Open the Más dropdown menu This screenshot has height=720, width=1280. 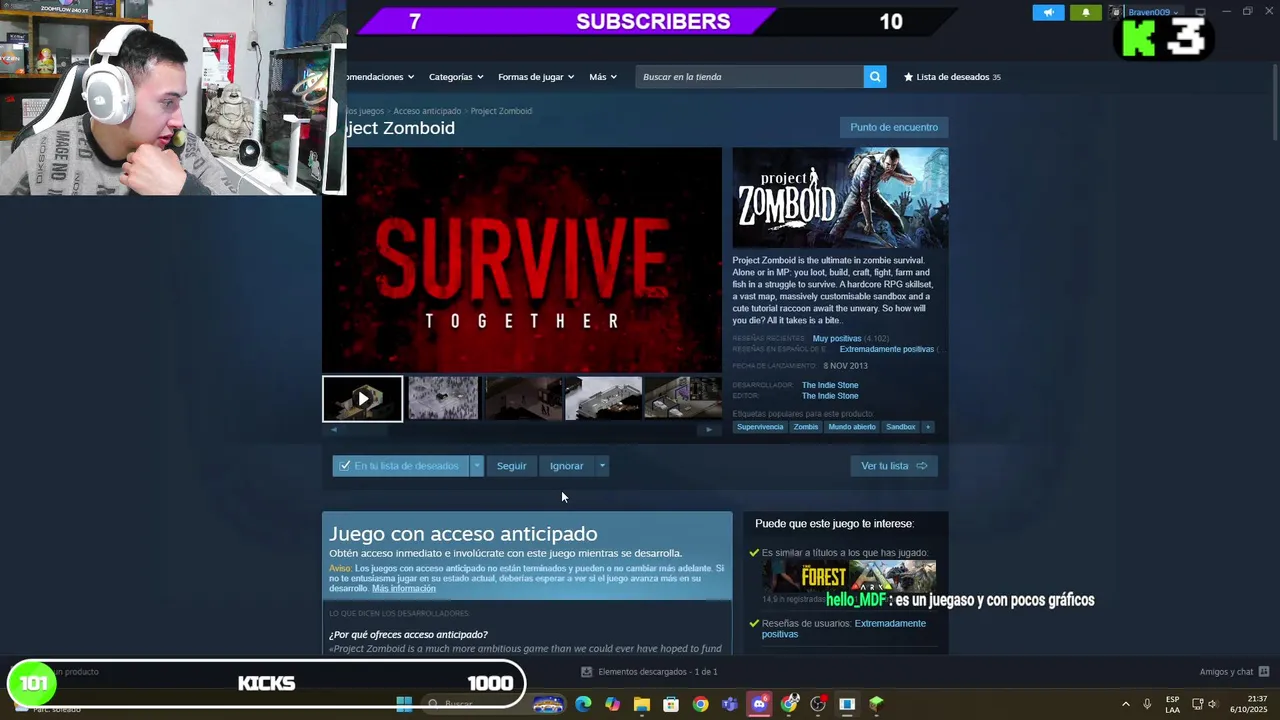(603, 77)
